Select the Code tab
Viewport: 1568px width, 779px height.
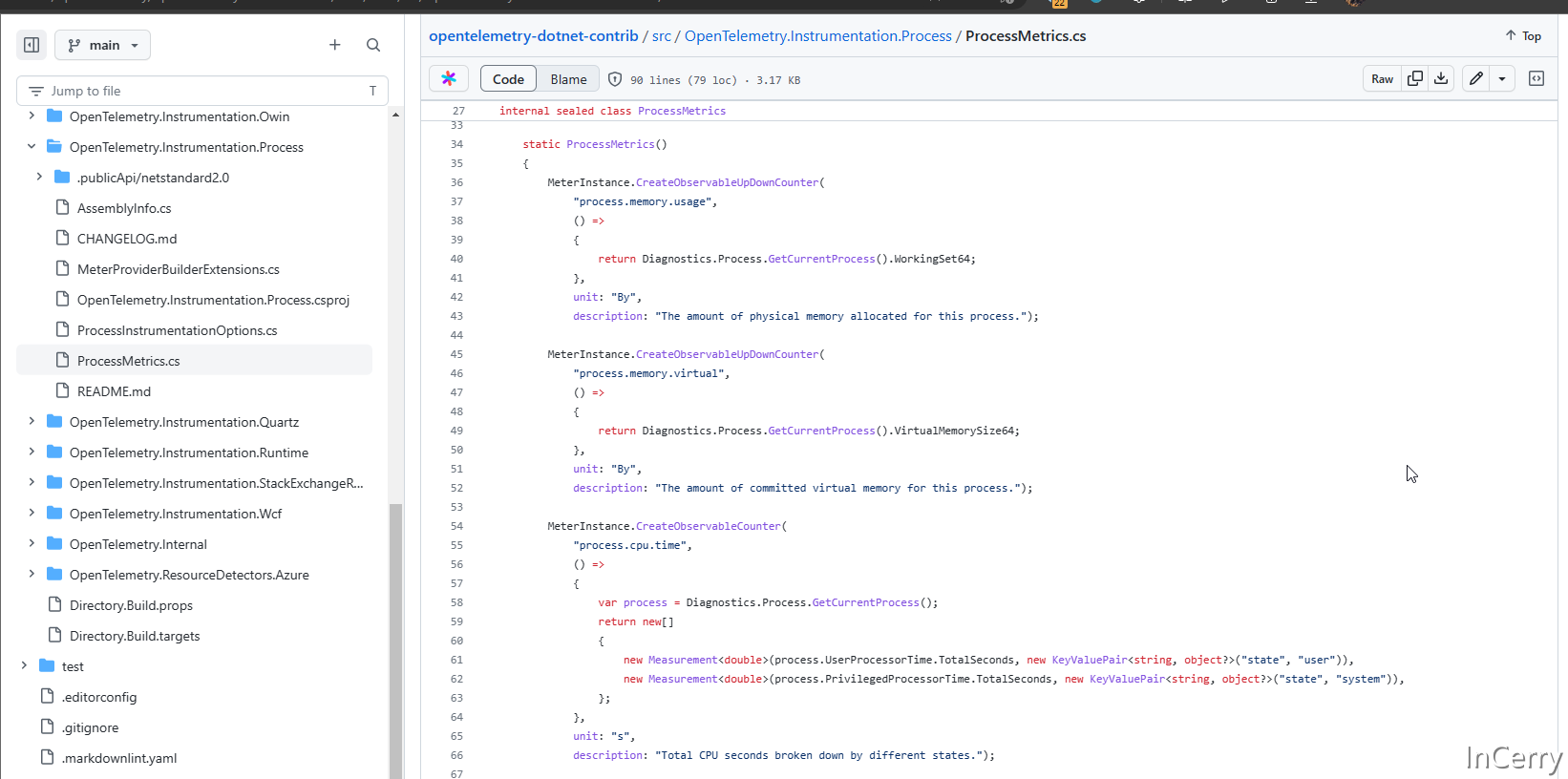[x=508, y=79]
